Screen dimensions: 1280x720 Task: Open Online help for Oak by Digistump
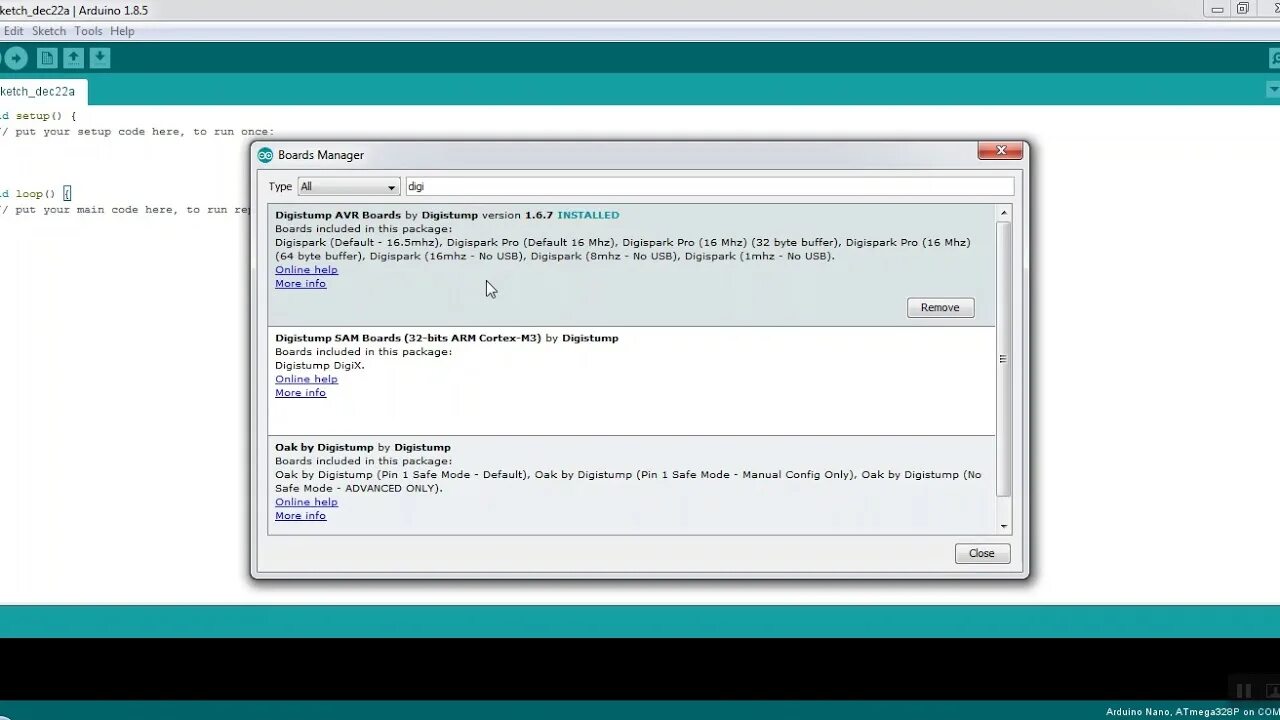pos(306,502)
